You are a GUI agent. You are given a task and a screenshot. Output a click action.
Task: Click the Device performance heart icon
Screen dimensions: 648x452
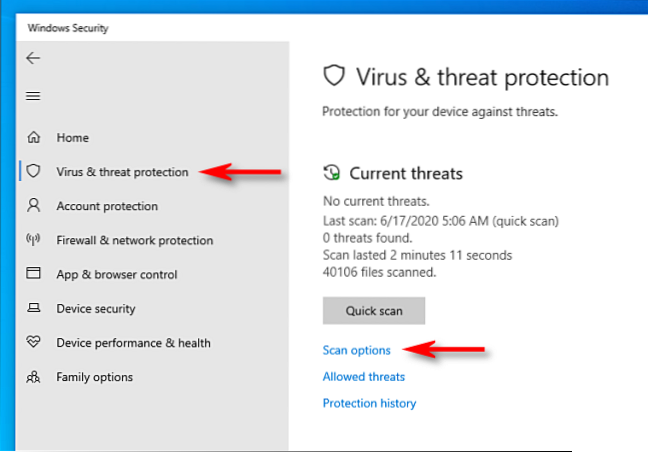34,343
